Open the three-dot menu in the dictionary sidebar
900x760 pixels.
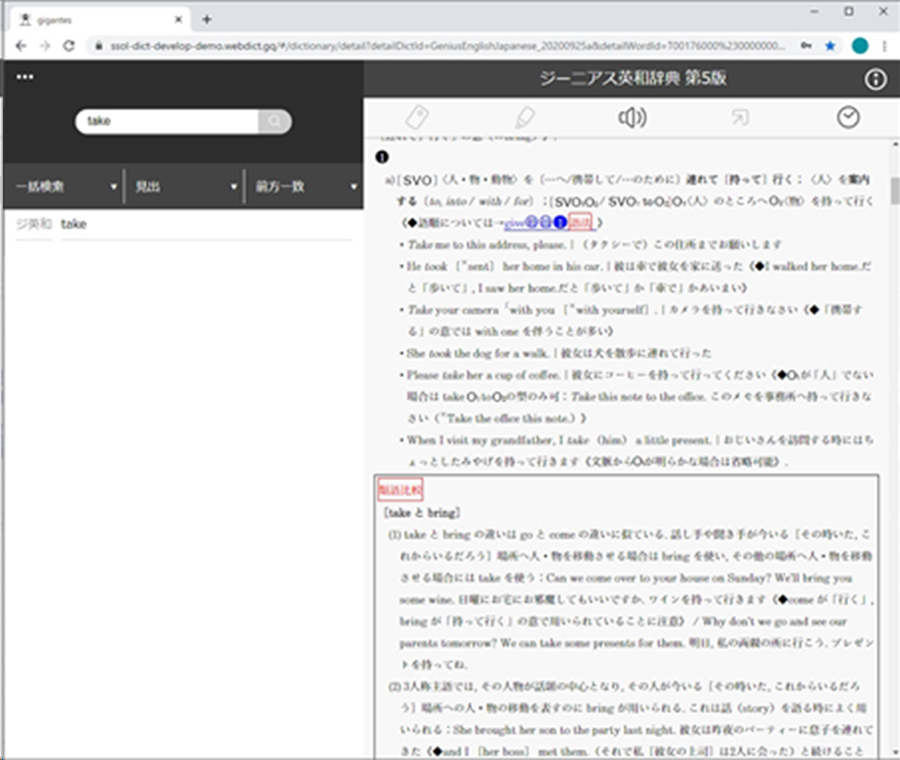[25, 77]
